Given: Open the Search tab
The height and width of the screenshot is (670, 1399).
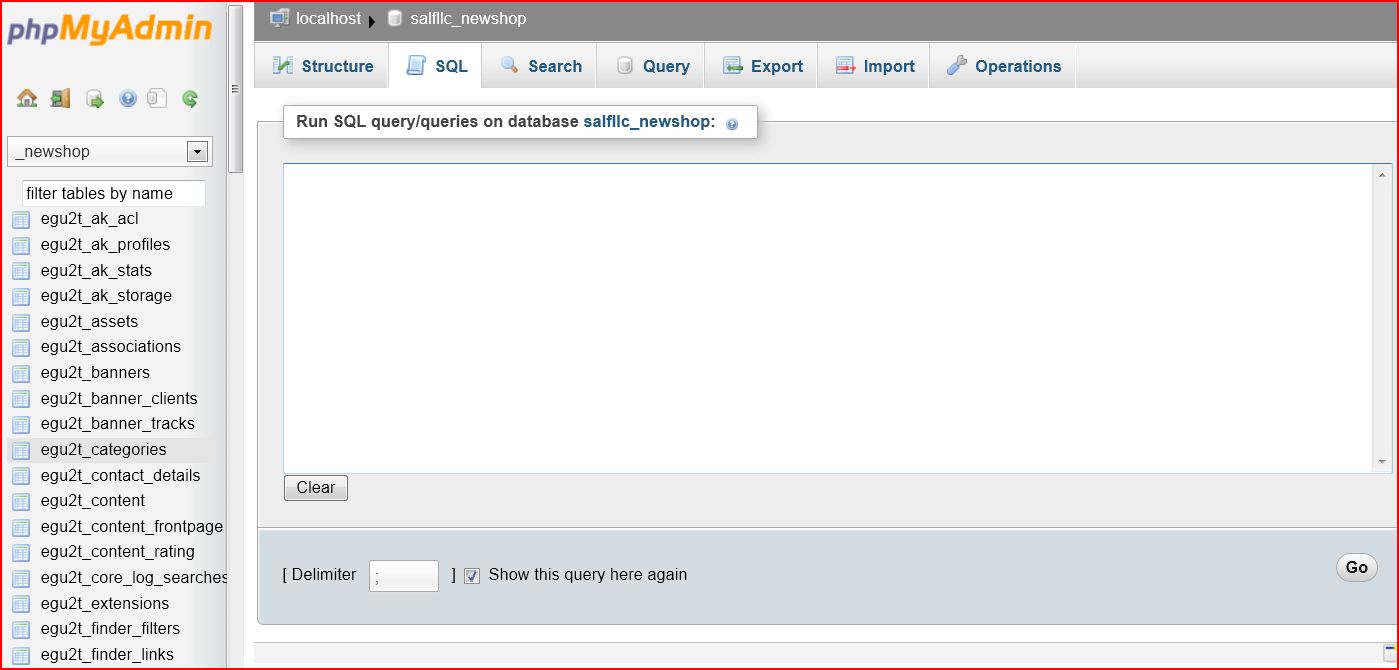Looking at the screenshot, I should (x=540, y=66).
